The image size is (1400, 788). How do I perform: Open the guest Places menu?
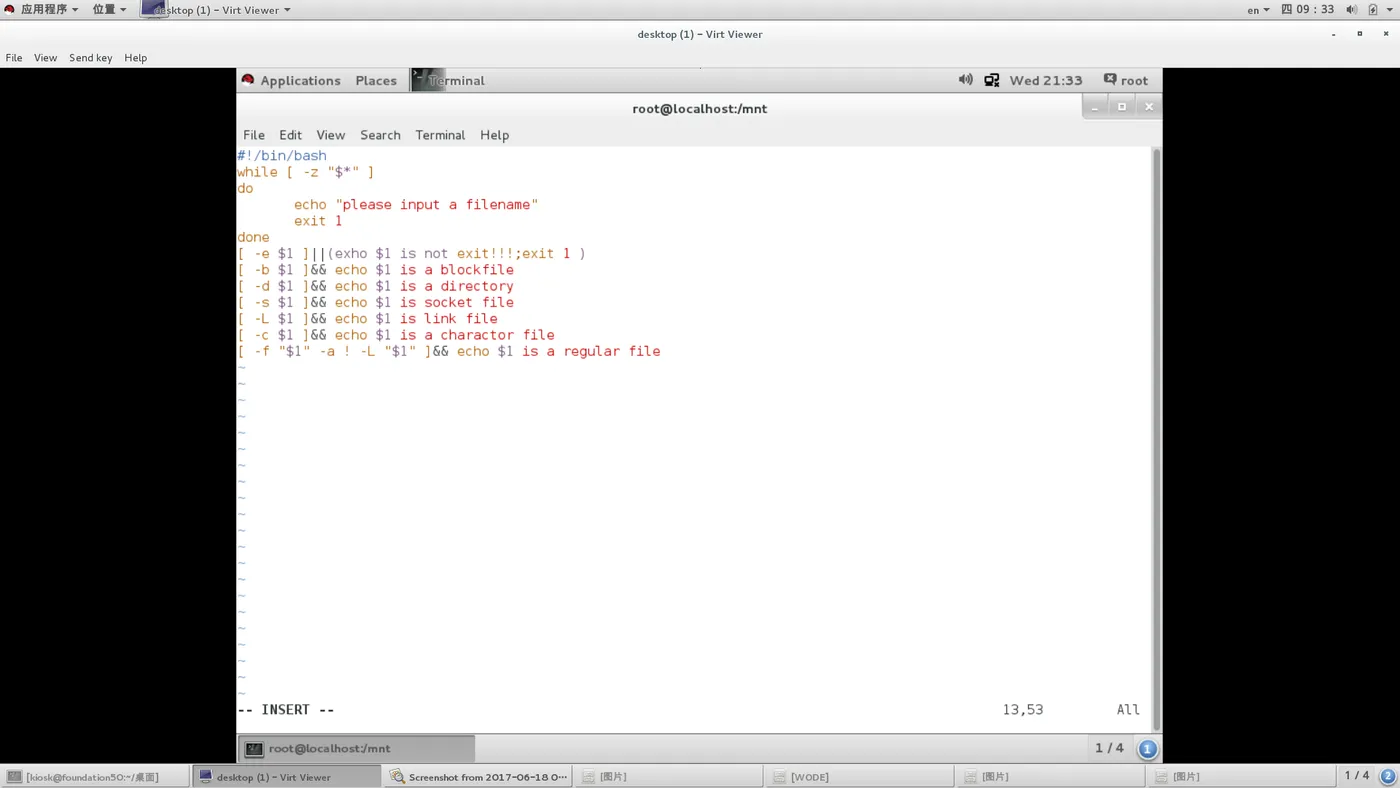[376, 81]
